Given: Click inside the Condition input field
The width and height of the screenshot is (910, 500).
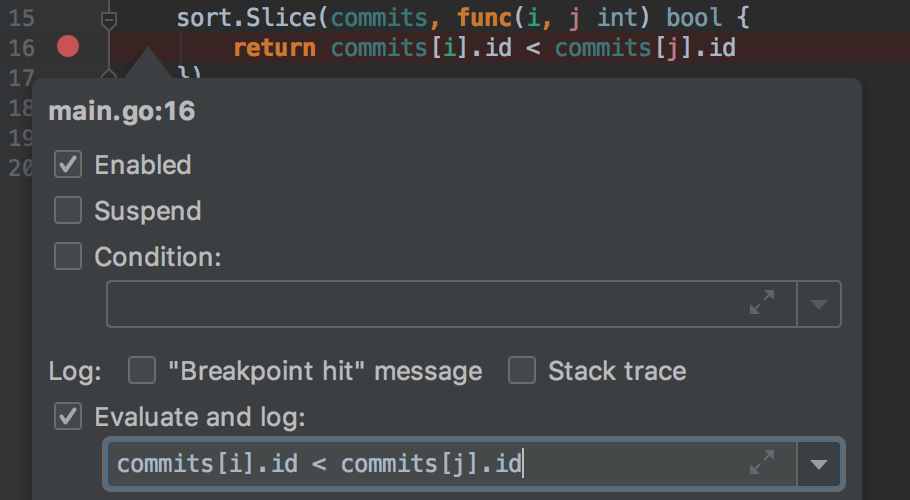Looking at the screenshot, I should pyautogui.click(x=452, y=304).
